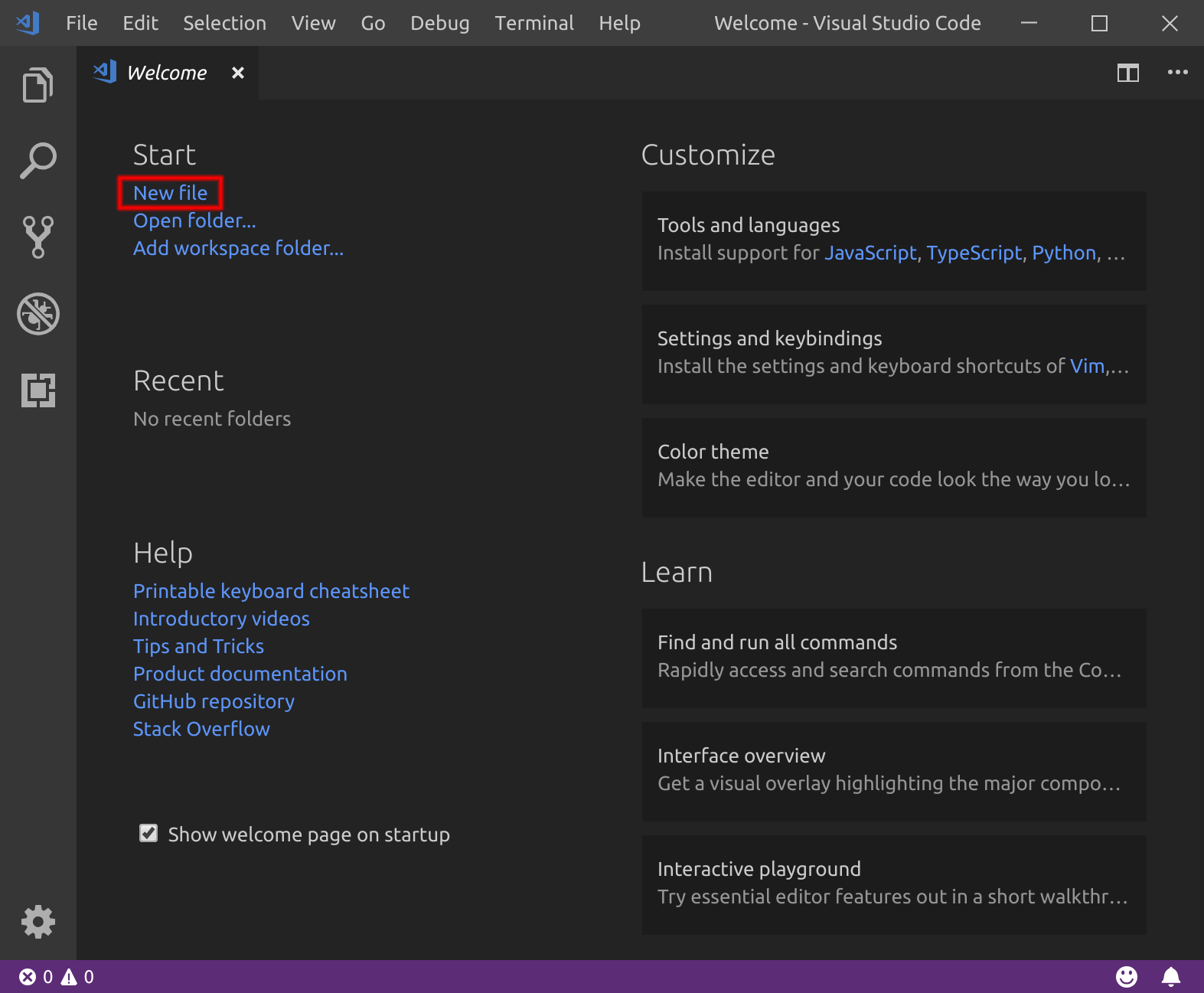Click the feedback smiley icon
The image size is (1204, 993).
(x=1126, y=977)
